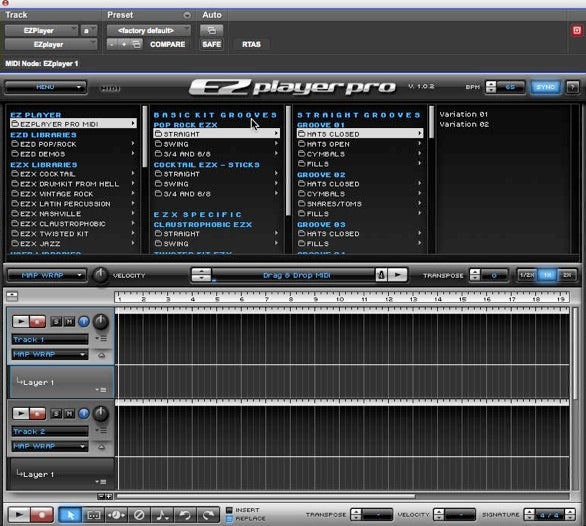Play Track 2 using its play button
The width and height of the screenshot is (586, 526).
21,413
